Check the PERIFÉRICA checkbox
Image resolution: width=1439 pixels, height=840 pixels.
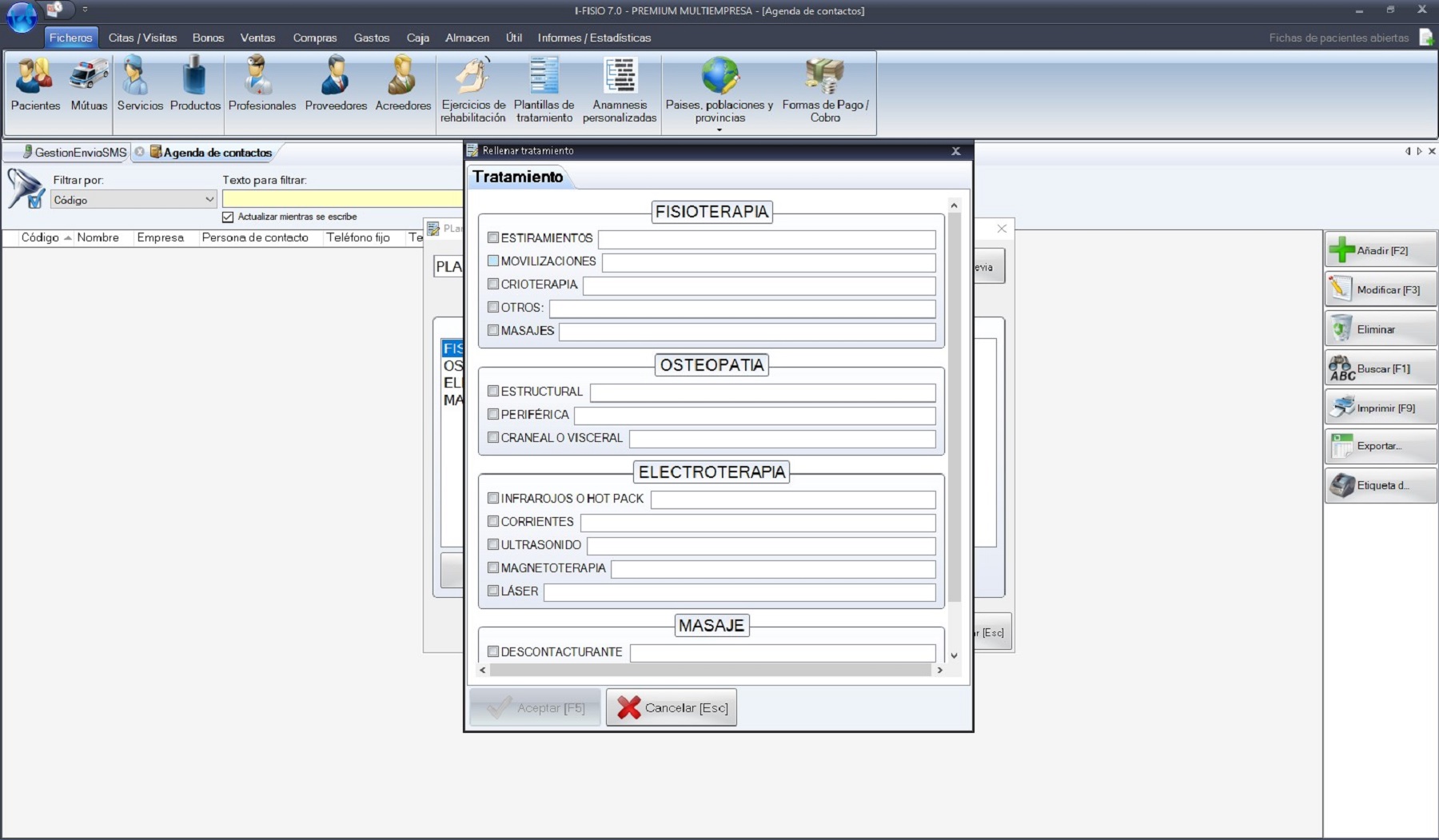[x=493, y=414]
